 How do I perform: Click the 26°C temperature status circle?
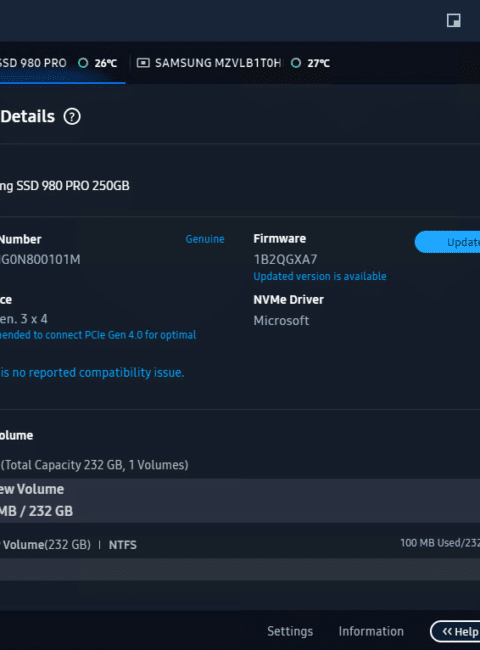point(83,63)
